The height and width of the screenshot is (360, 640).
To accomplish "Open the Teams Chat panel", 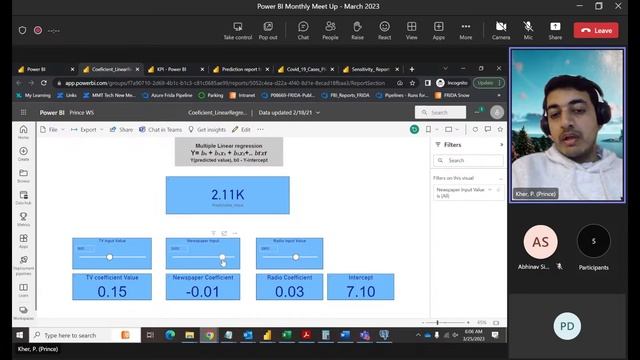I will (x=303, y=31).
